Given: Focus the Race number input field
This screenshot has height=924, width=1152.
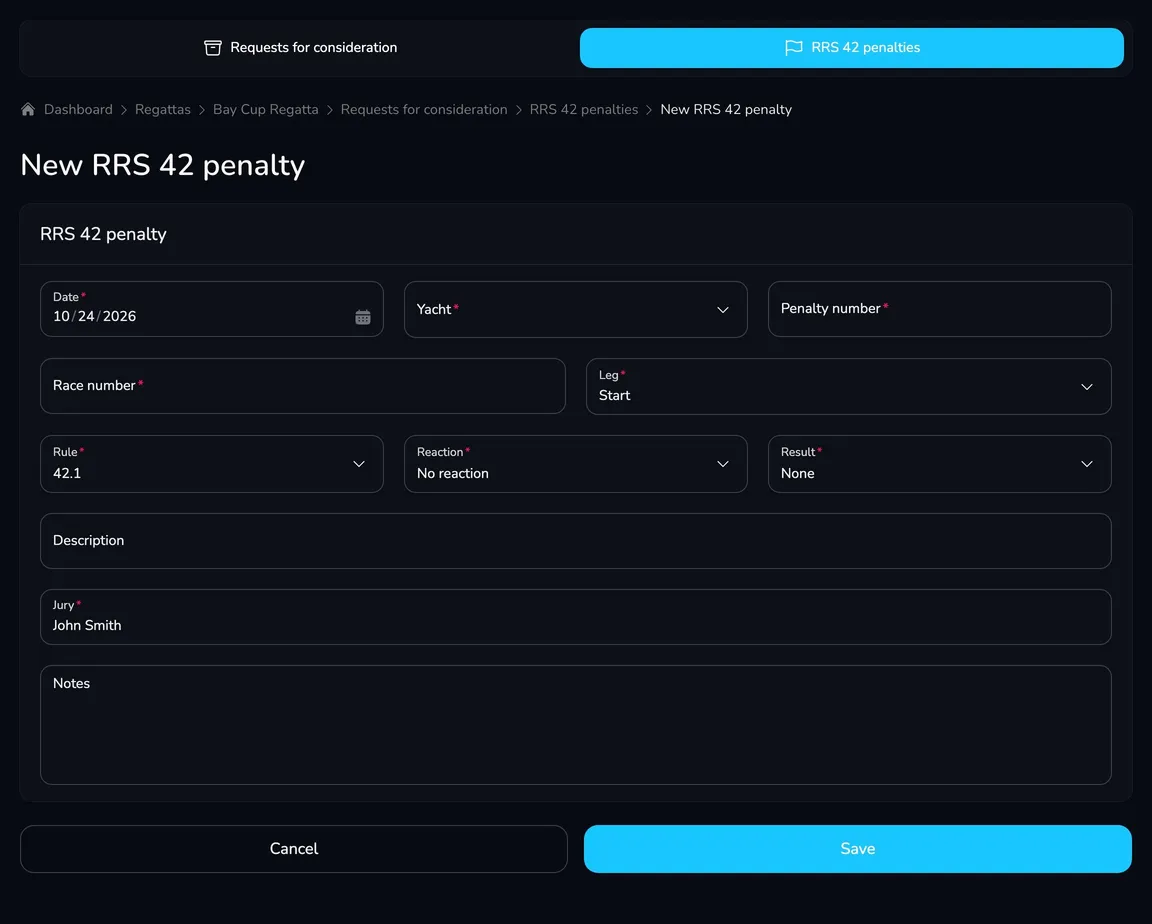Looking at the screenshot, I should click(303, 386).
